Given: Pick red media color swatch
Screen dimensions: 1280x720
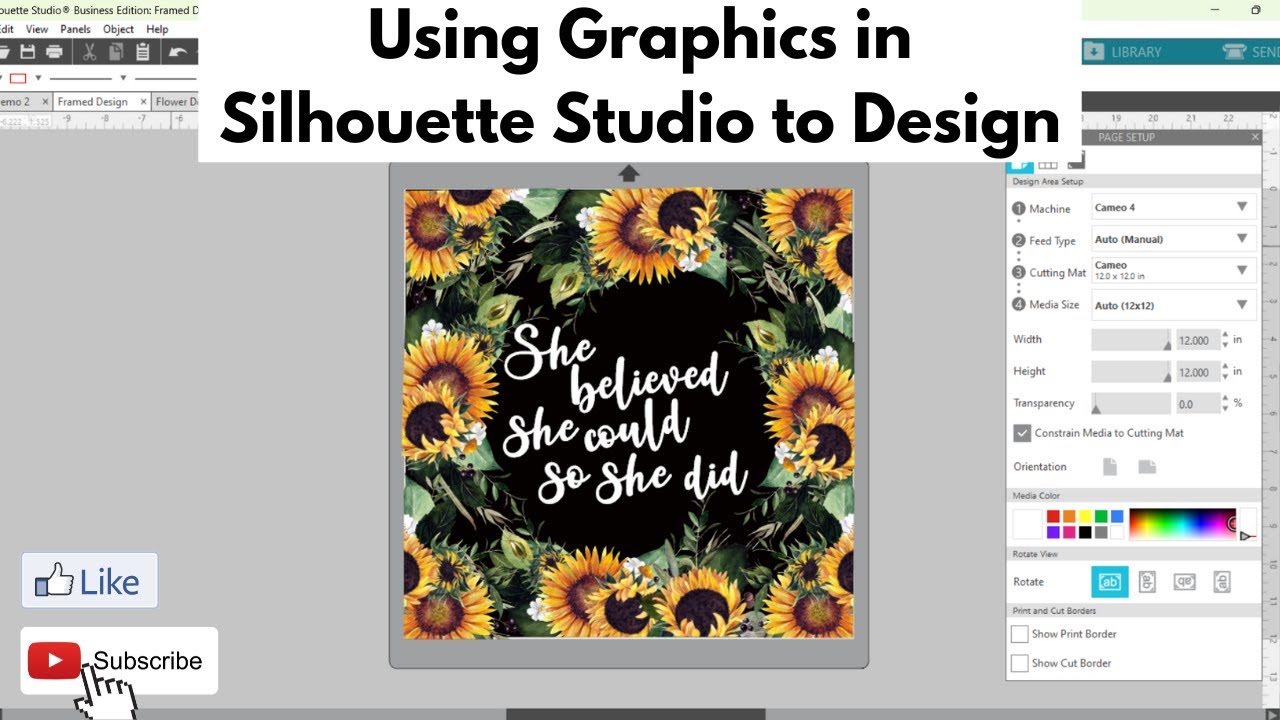Looking at the screenshot, I should tap(1053, 516).
